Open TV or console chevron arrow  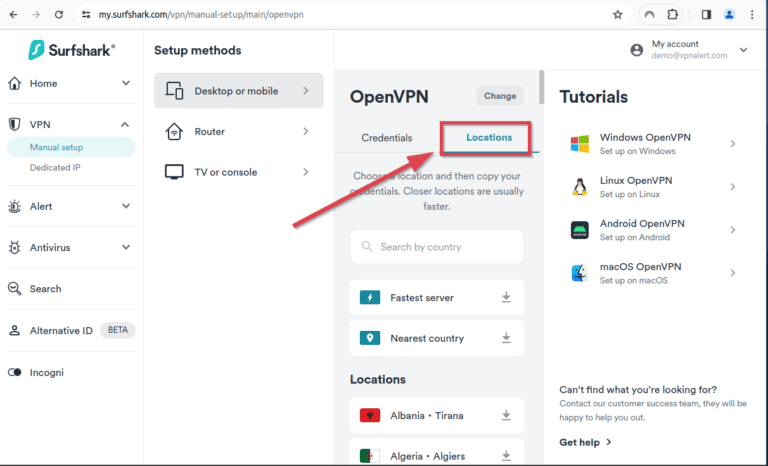point(306,172)
